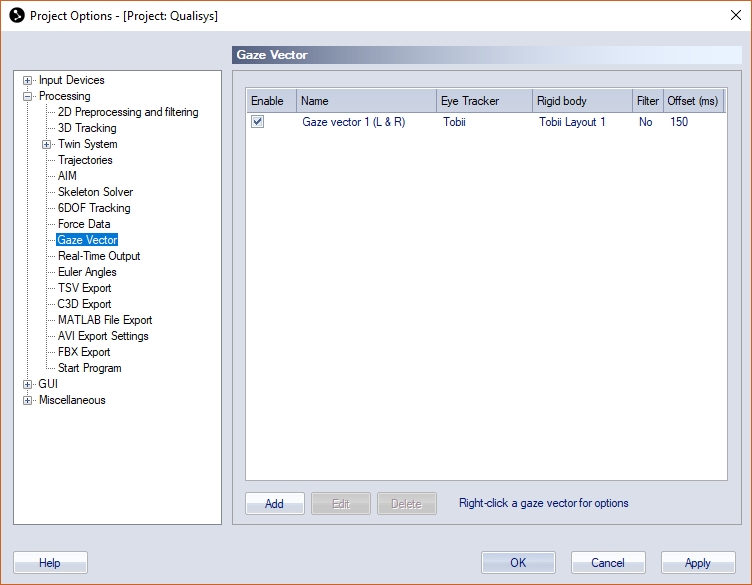Collapse the Processing tree node

point(28,97)
